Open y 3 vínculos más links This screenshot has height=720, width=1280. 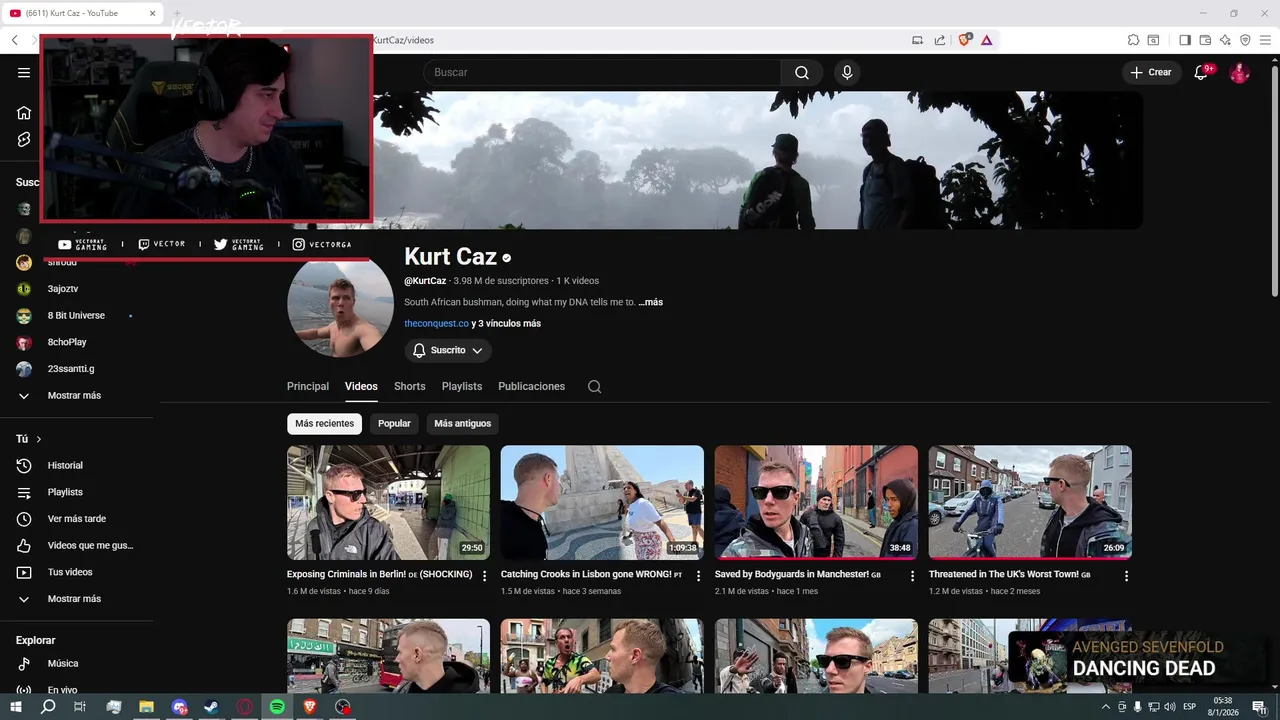click(x=506, y=324)
